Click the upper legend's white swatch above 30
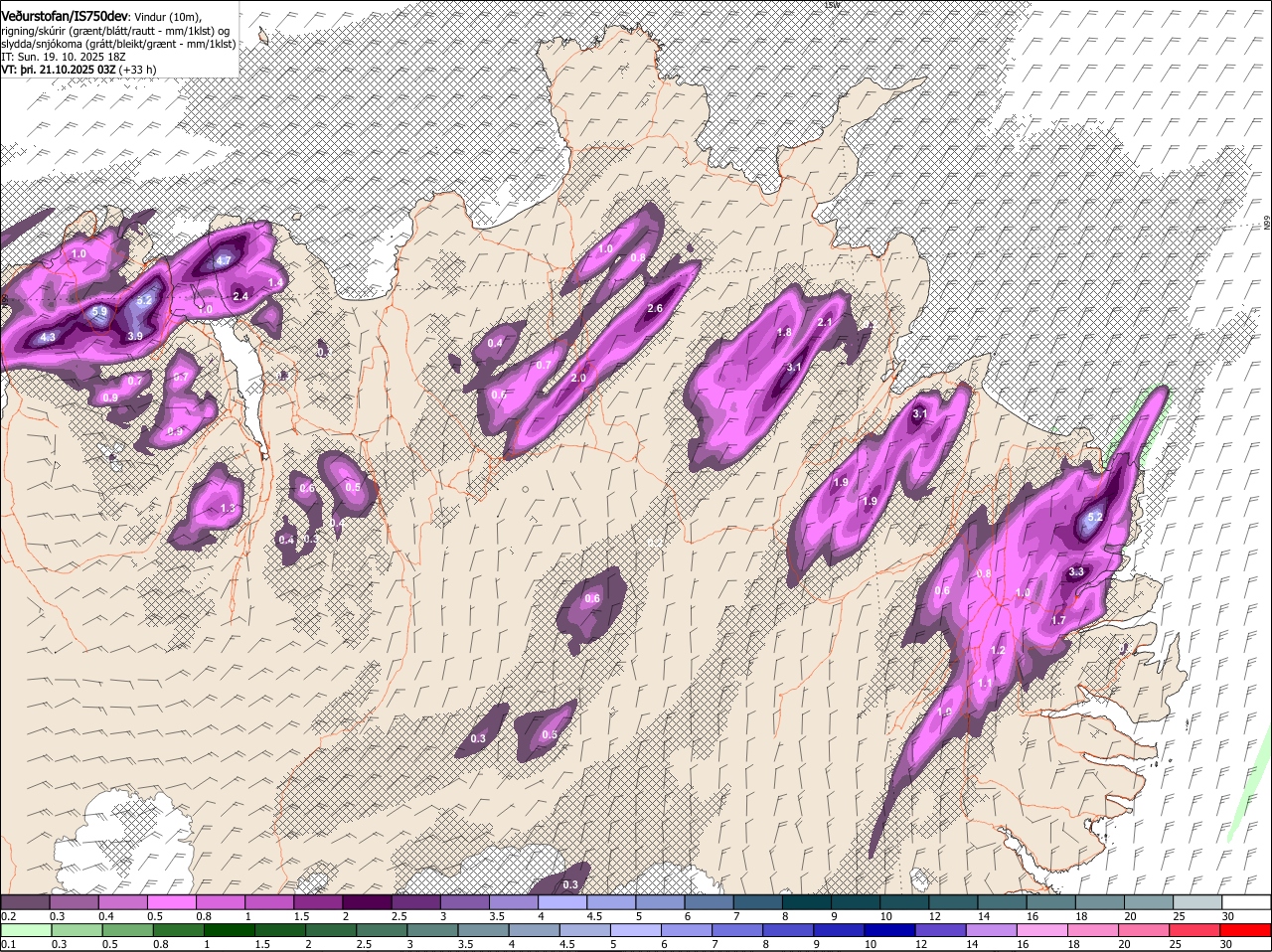This screenshot has height=952, width=1272. (1247, 902)
